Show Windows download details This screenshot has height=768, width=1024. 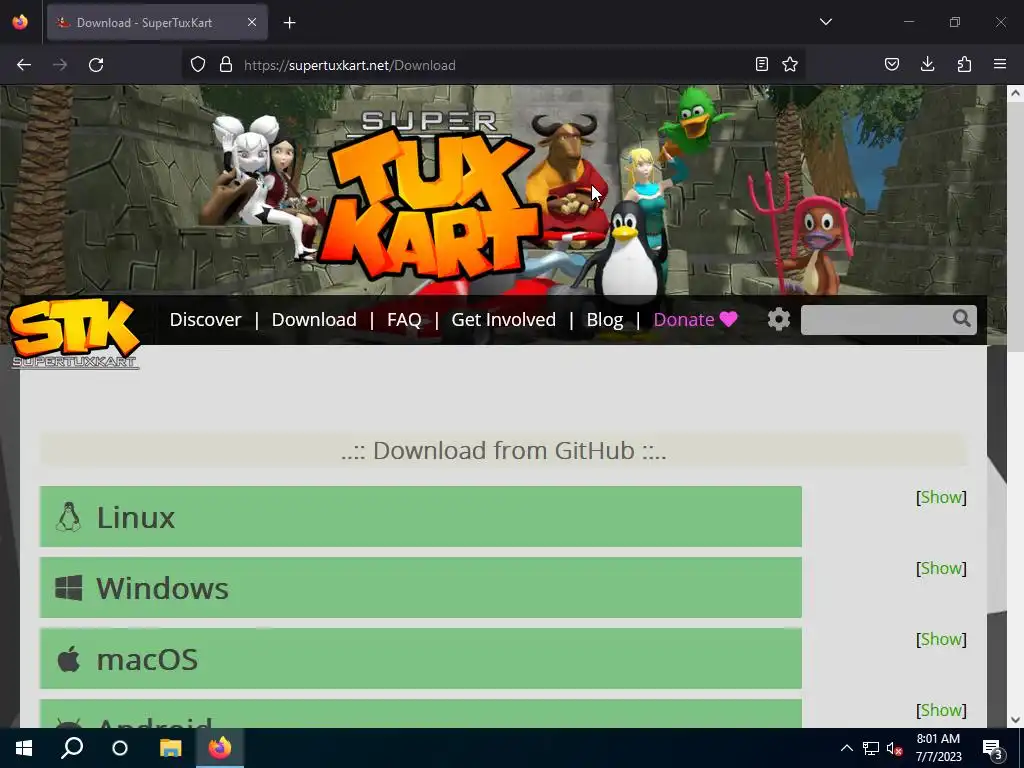tap(941, 568)
